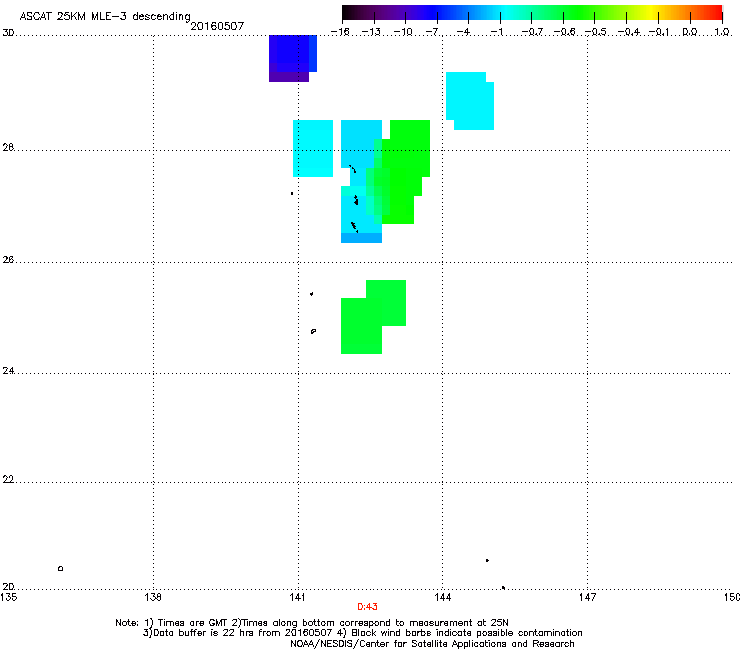
Task: Click the latitude label 24
Action: [8, 371]
